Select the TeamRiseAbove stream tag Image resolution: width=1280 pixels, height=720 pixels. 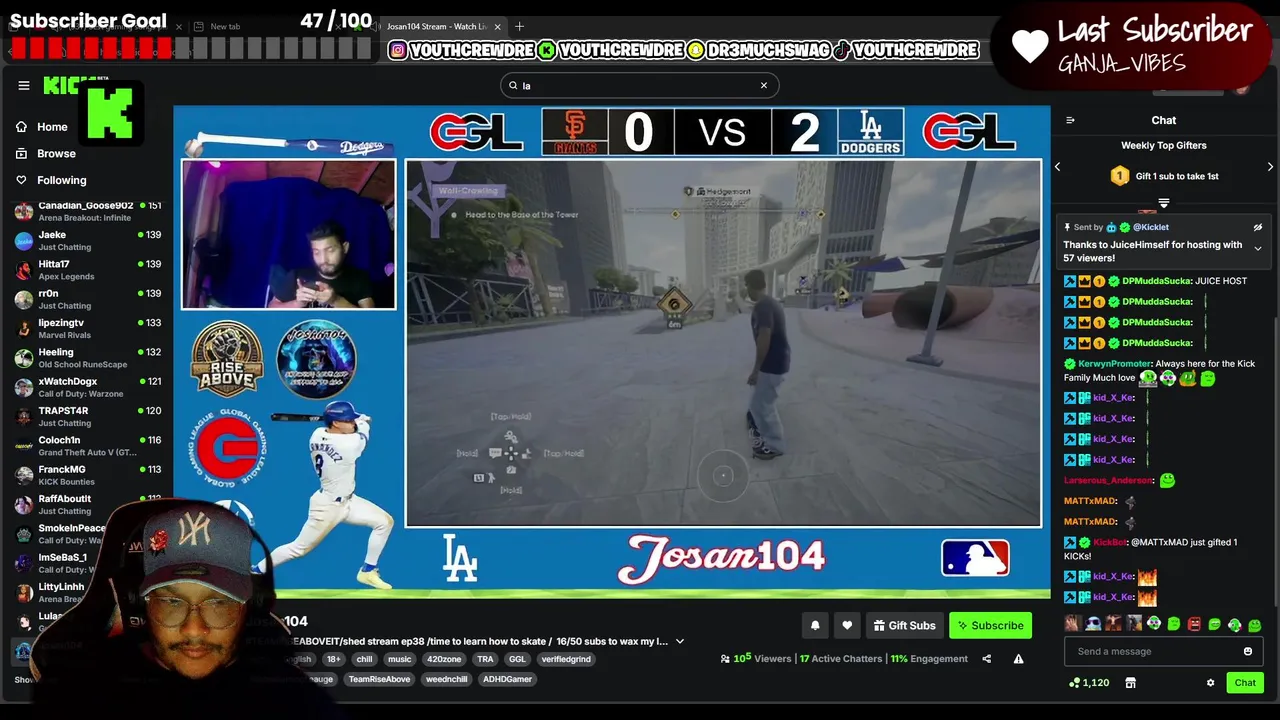(x=379, y=679)
